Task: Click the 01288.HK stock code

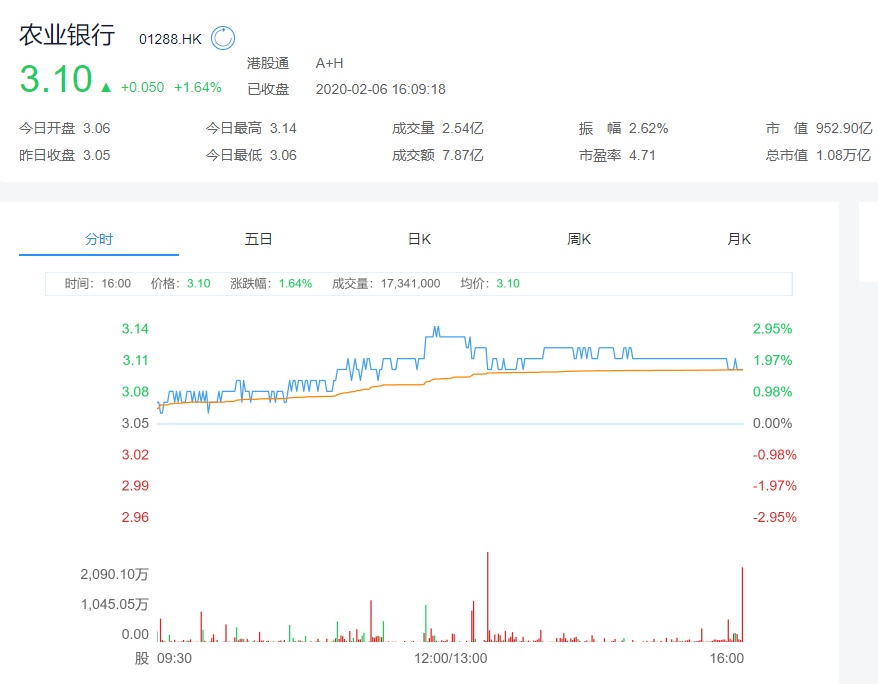Action: coord(170,39)
